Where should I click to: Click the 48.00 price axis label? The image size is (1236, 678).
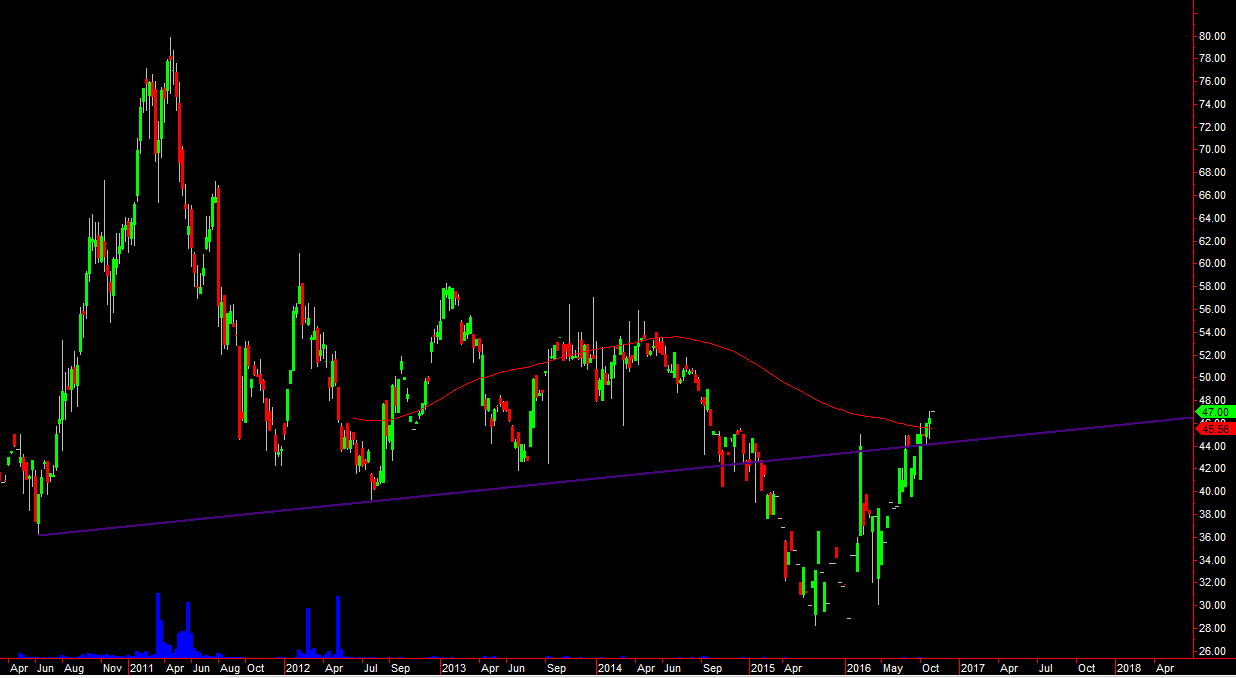pyautogui.click(x=1212, y=400)
